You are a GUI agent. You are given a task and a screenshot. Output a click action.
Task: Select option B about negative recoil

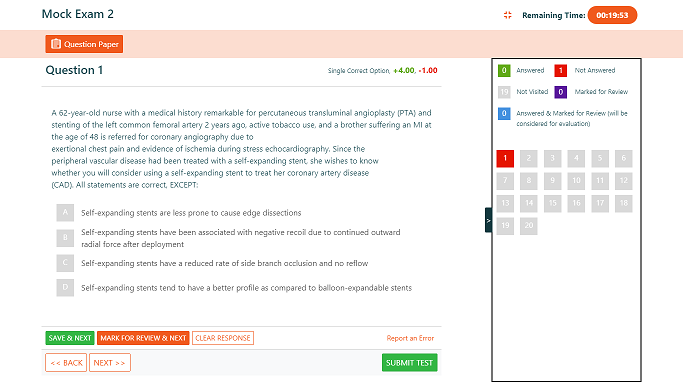click(x=65, y=238)
